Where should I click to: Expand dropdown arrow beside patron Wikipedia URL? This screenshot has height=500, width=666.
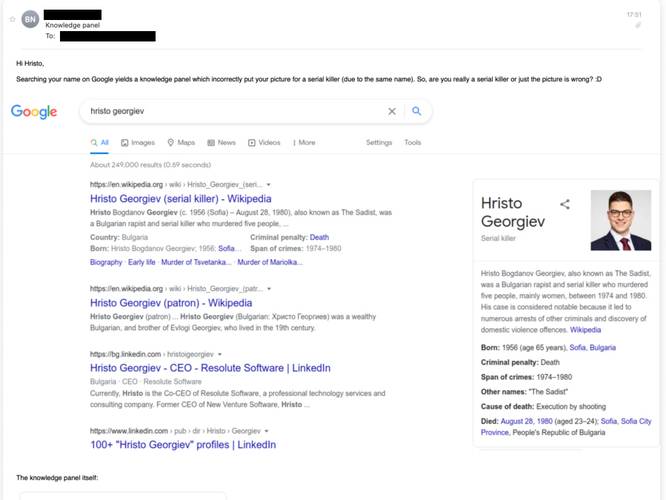(269, 289)
